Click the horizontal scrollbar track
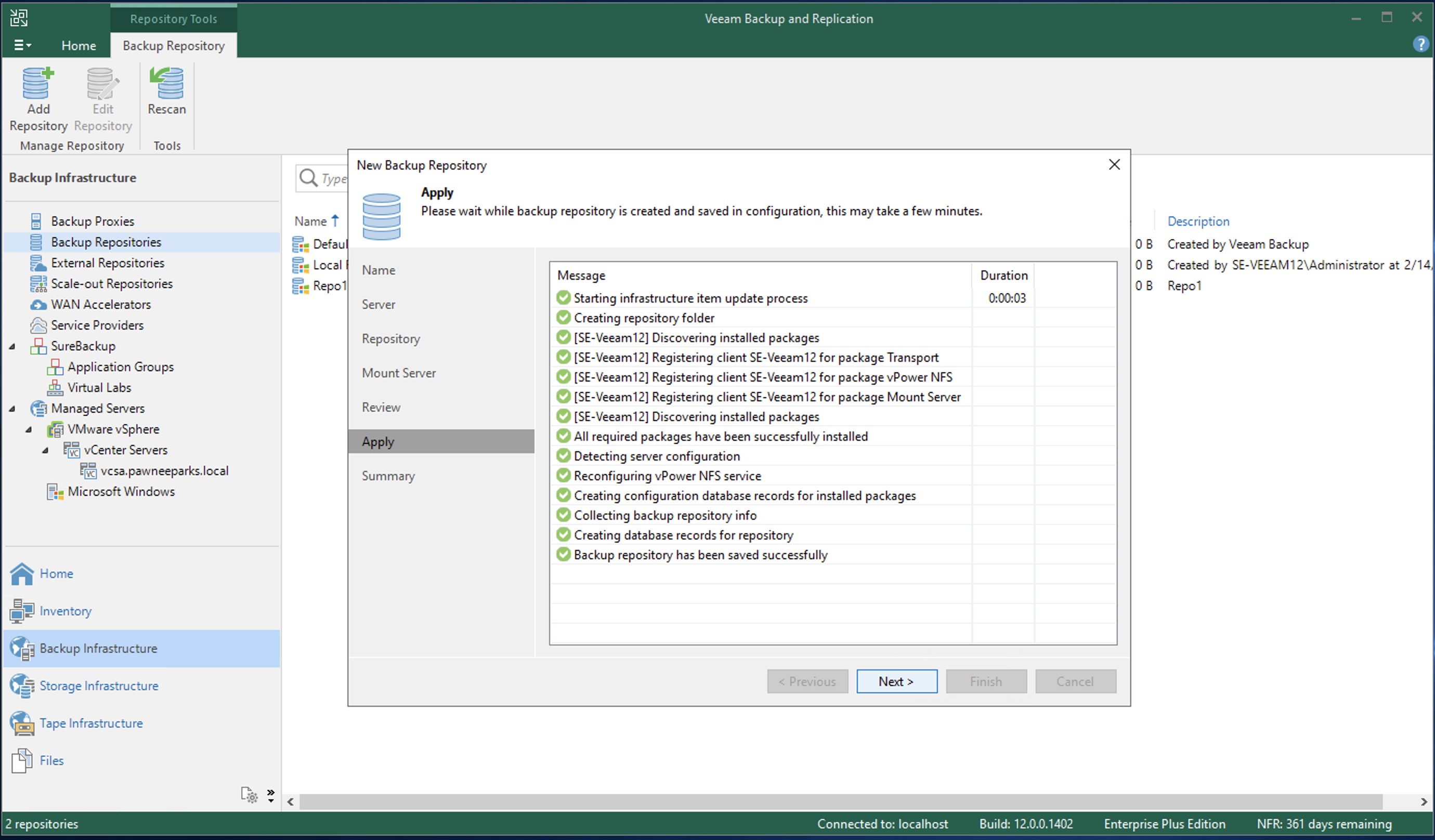The image size is (1435, 840). coord(841,801)
